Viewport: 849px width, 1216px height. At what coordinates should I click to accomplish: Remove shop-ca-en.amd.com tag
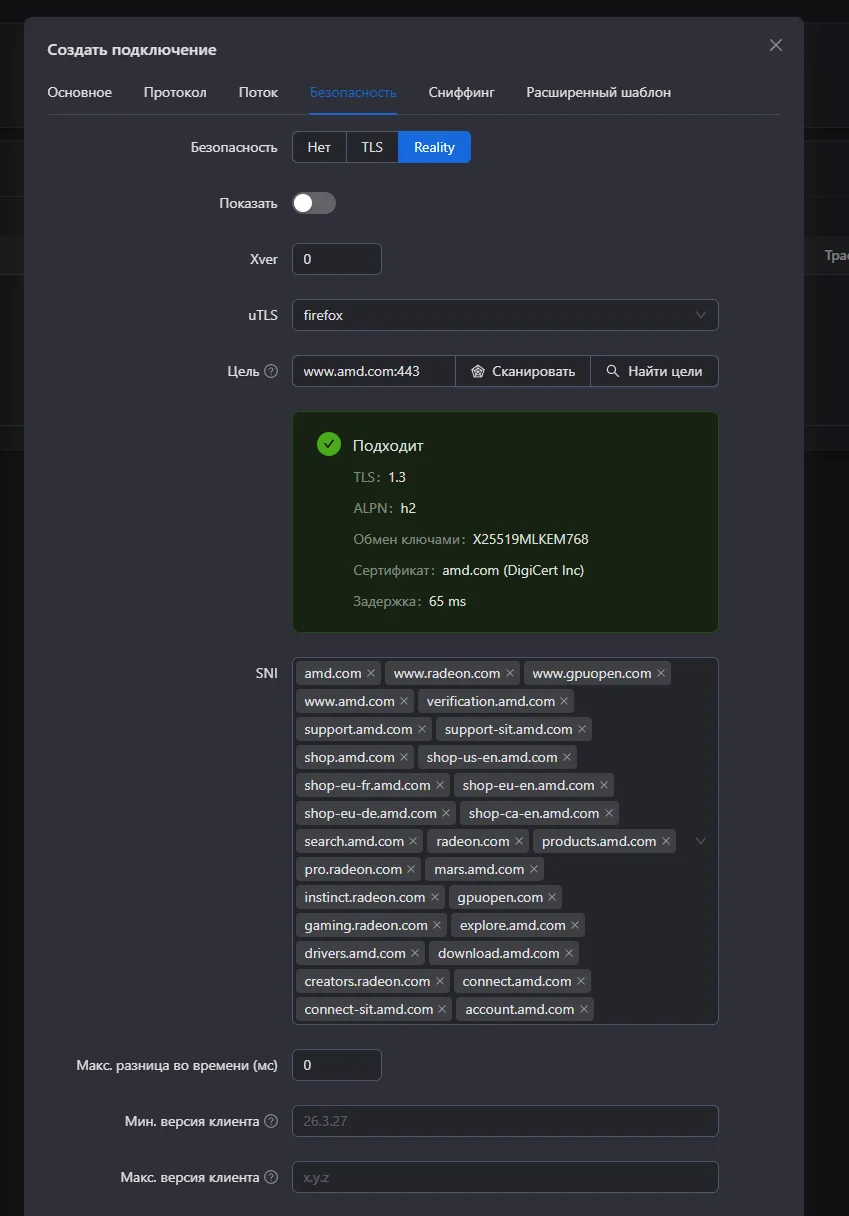pyautogui.click(x=609, y=814)
